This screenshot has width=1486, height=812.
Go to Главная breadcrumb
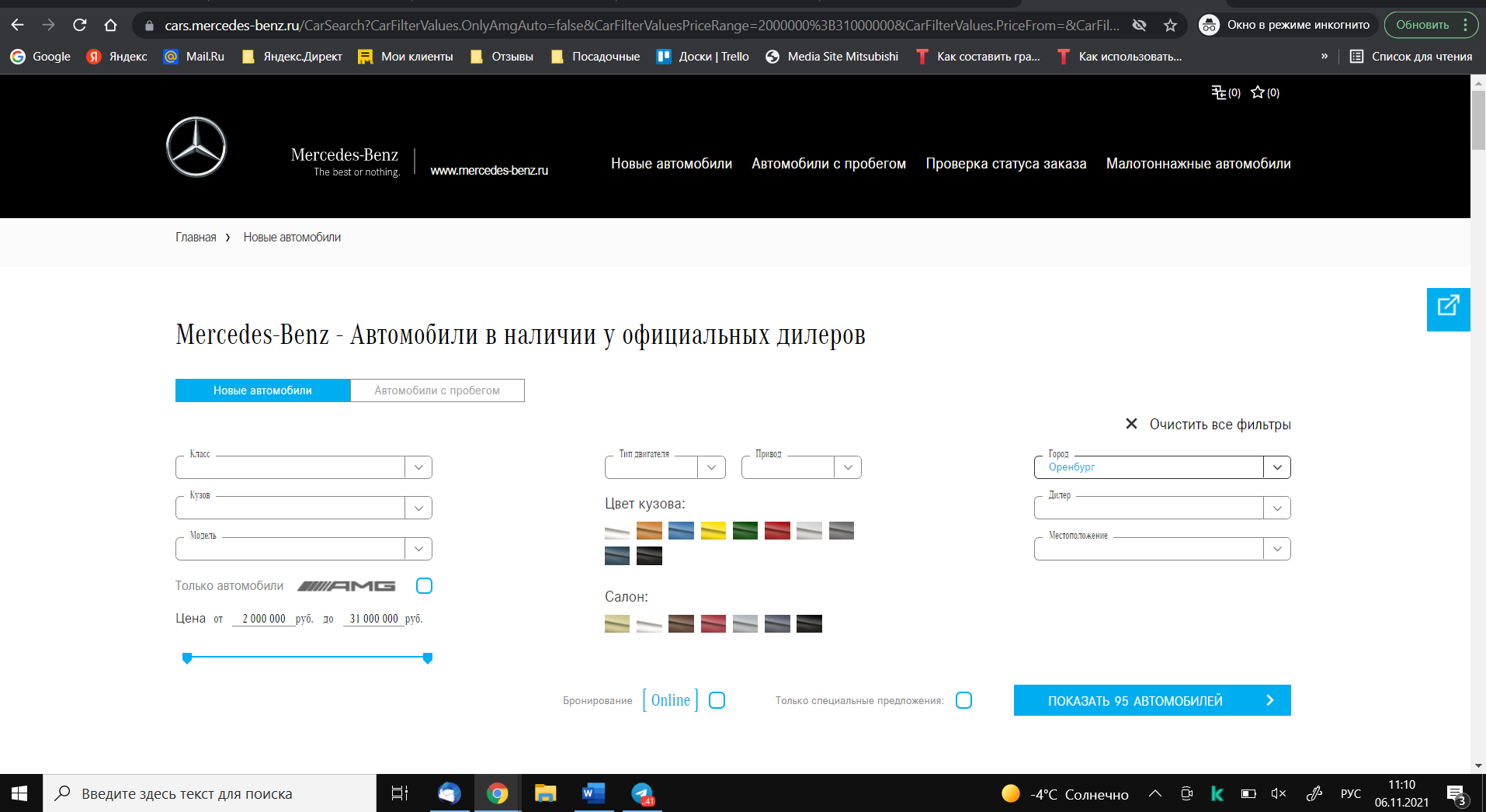196,238
